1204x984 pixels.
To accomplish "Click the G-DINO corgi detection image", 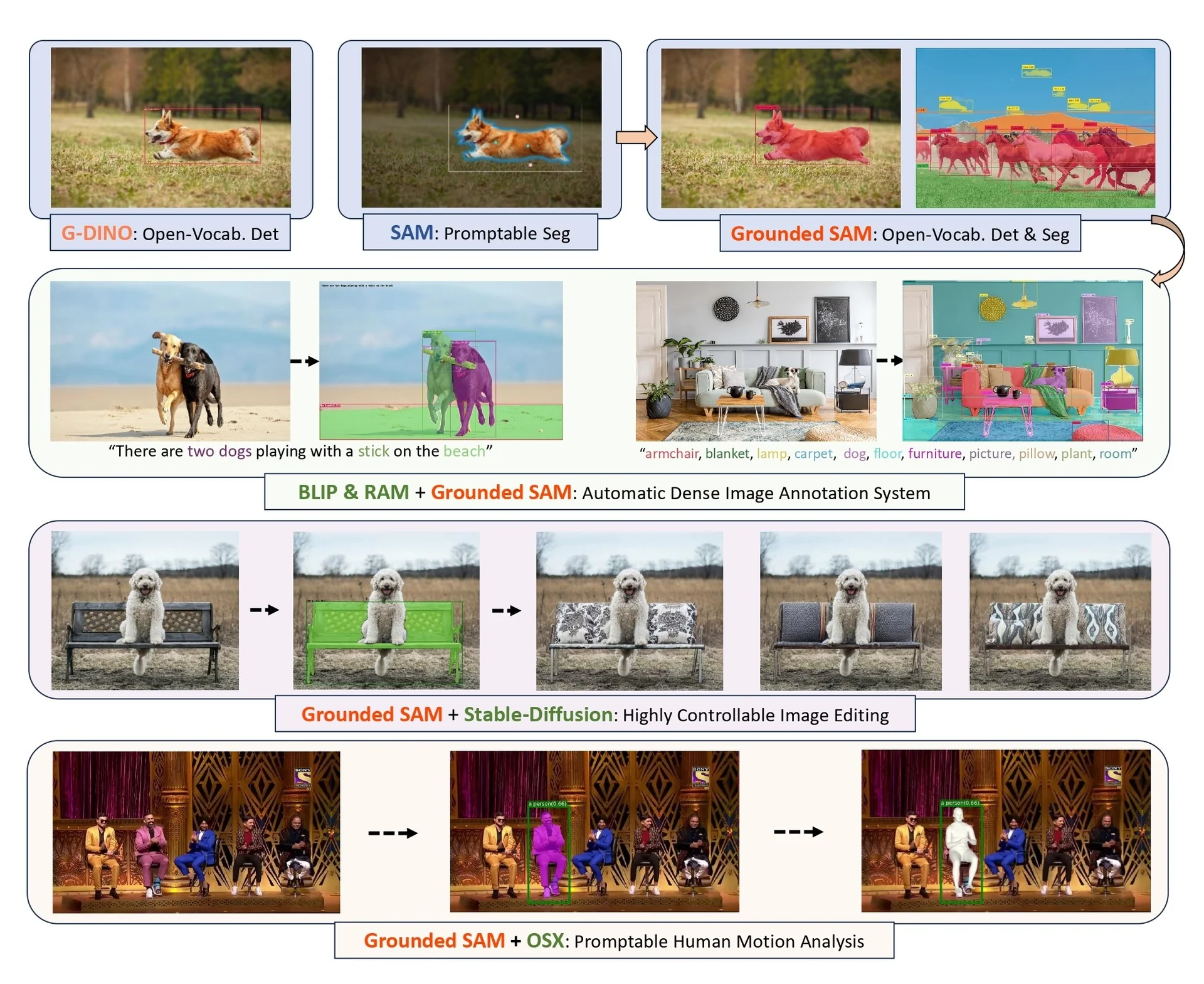I will (171, 127).
